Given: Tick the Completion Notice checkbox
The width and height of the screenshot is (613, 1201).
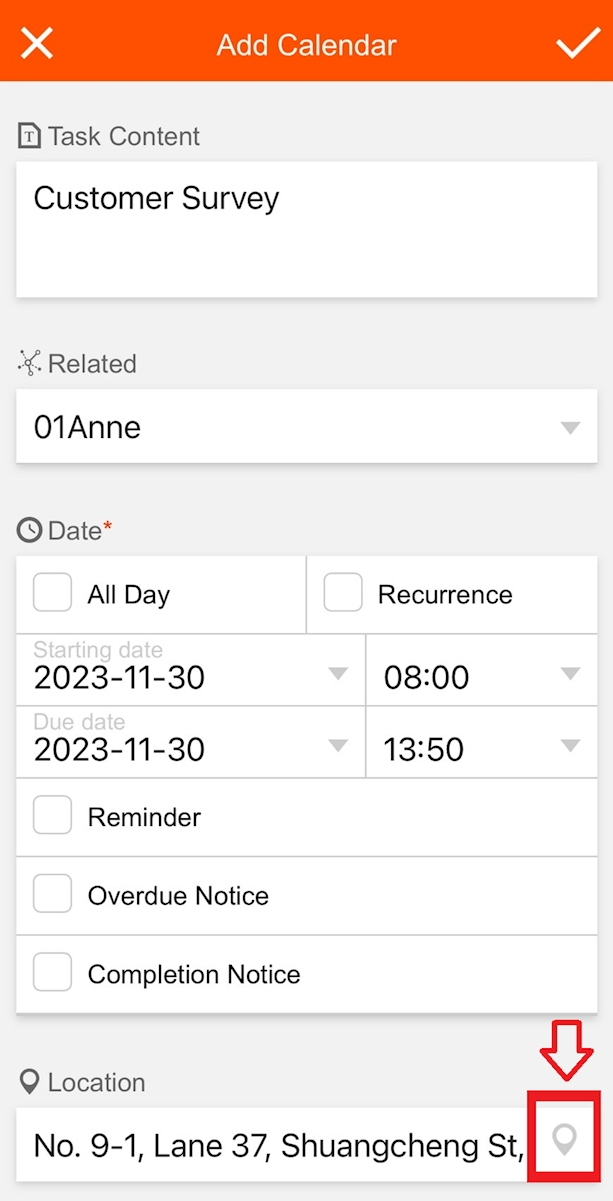Looking at the screenshot, I should pos(53,973).
